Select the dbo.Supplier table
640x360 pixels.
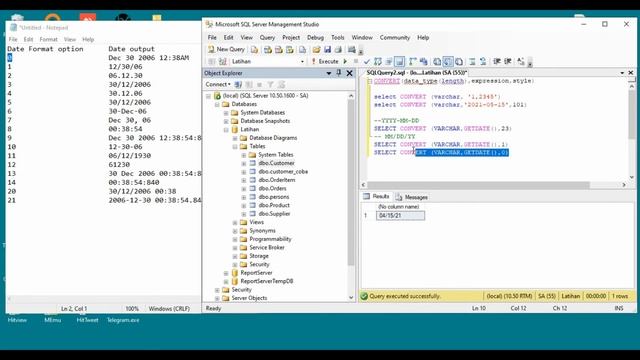tap(274, 214)
